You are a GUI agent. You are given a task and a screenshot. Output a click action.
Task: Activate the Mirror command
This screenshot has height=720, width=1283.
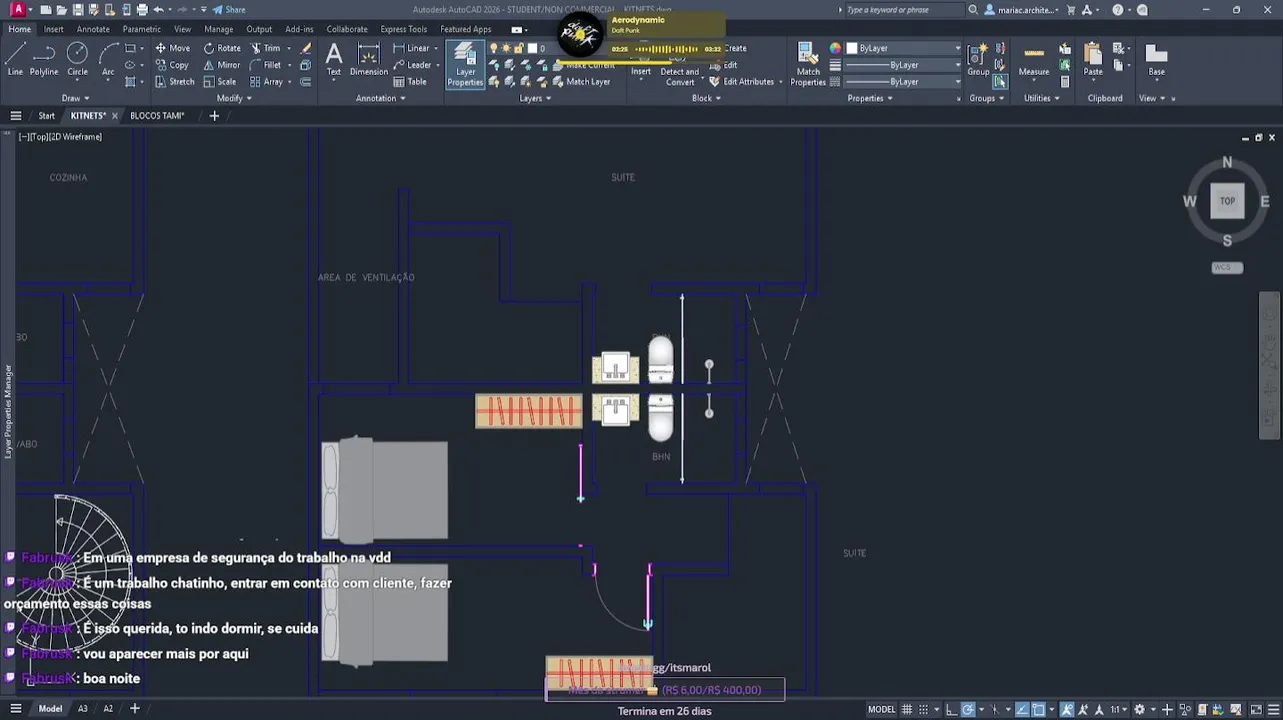point(222,65)
